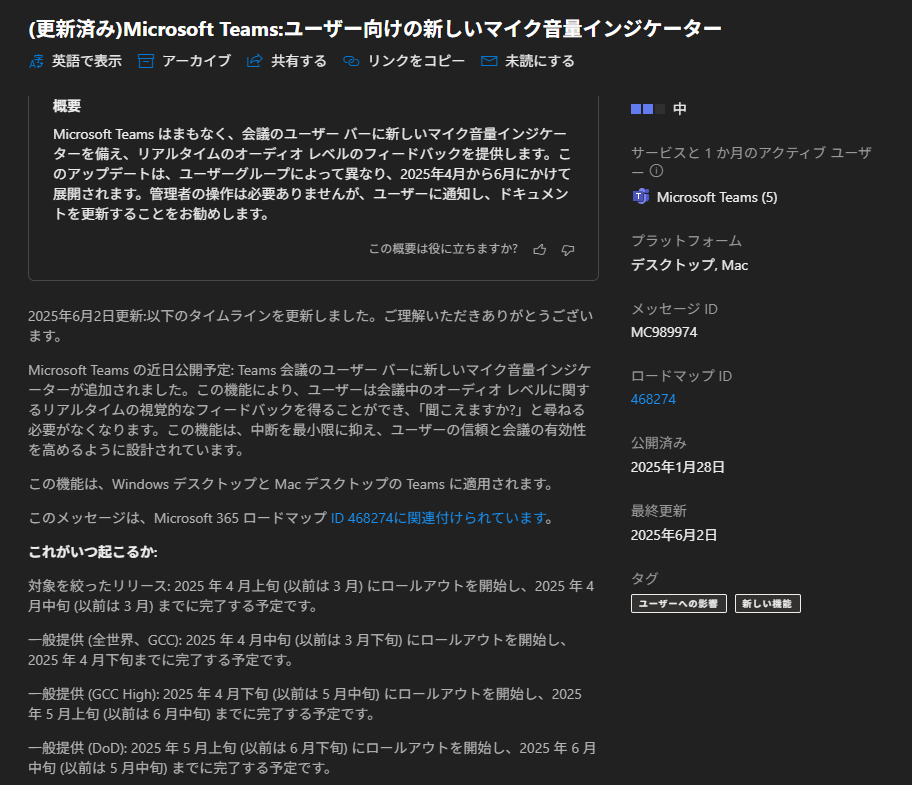The height and width of the screenshot is (785, 912).
Task: Share the message via 共有する label
Action: point(299,61)
